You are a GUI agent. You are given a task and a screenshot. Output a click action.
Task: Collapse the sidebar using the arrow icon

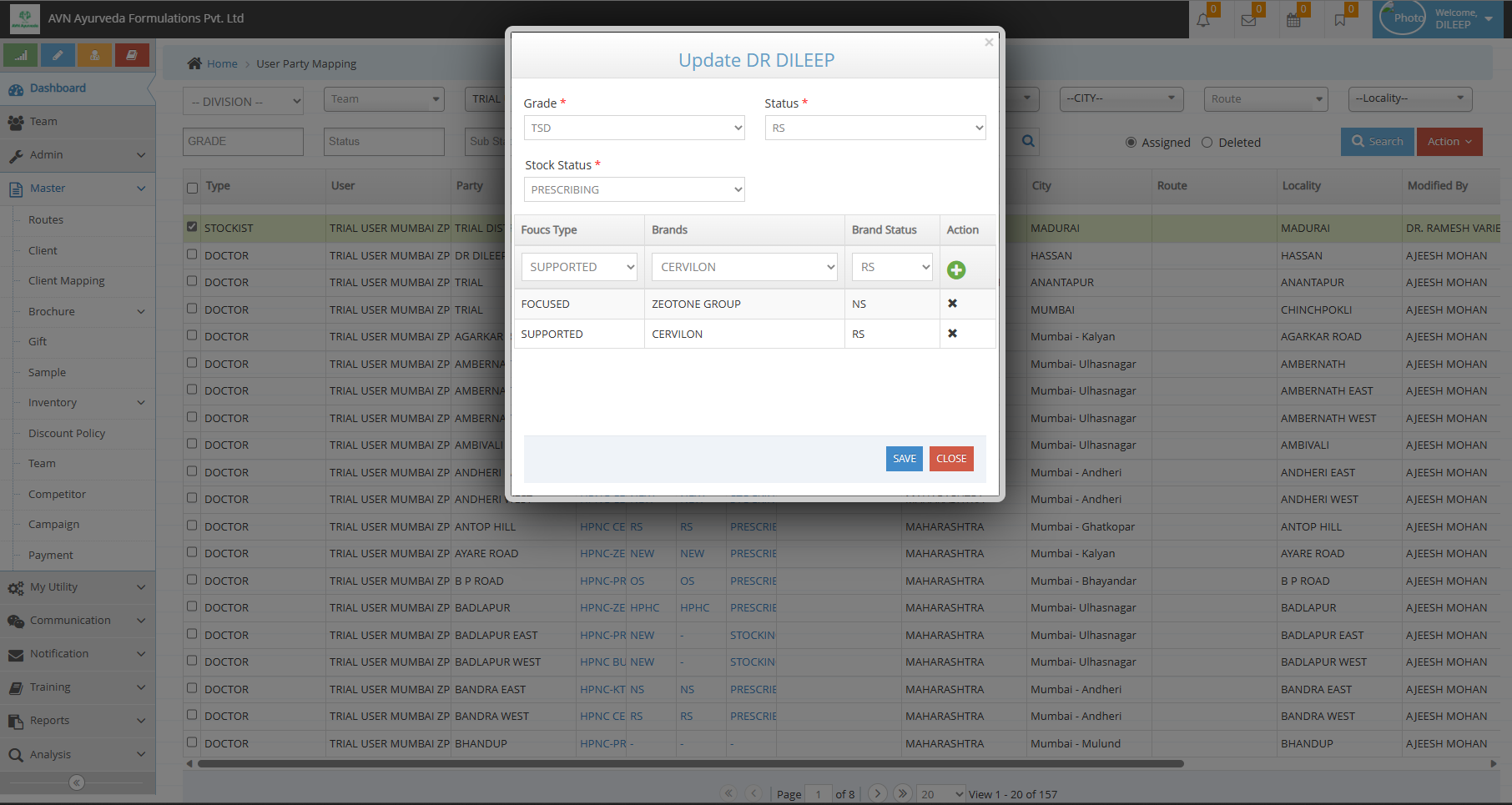pyautogui.click(x=77, y=782)
